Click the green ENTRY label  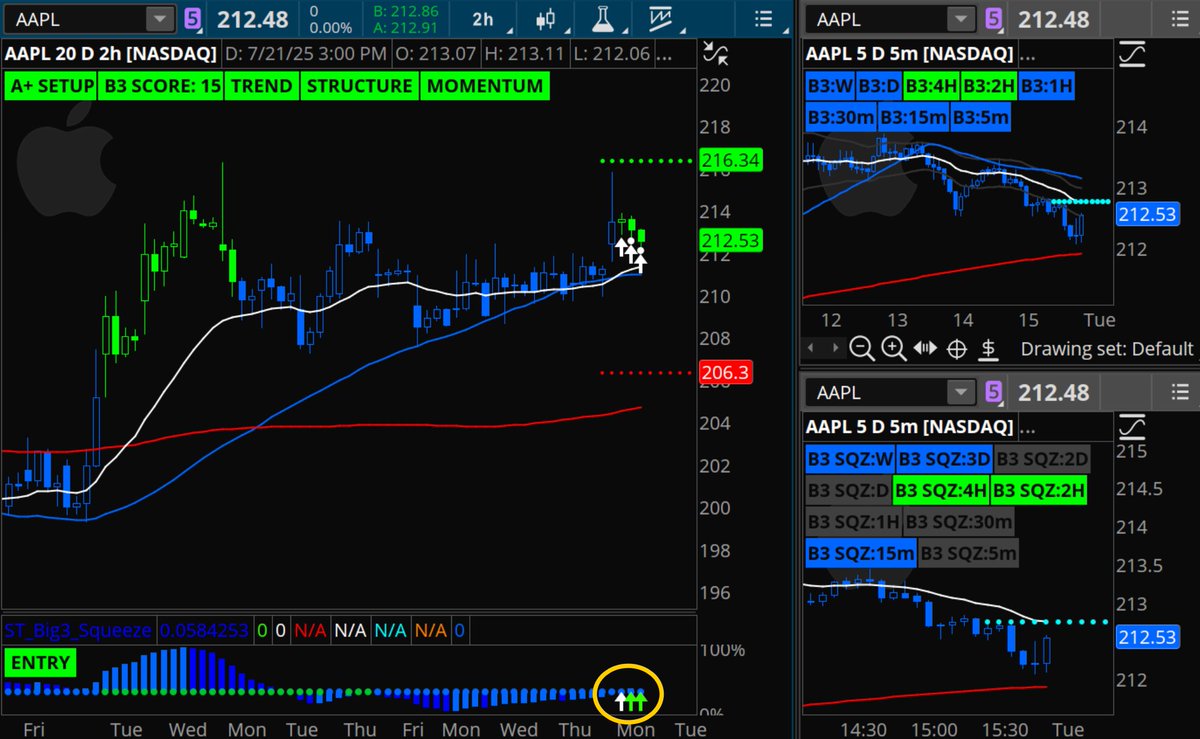pos(41,662)
